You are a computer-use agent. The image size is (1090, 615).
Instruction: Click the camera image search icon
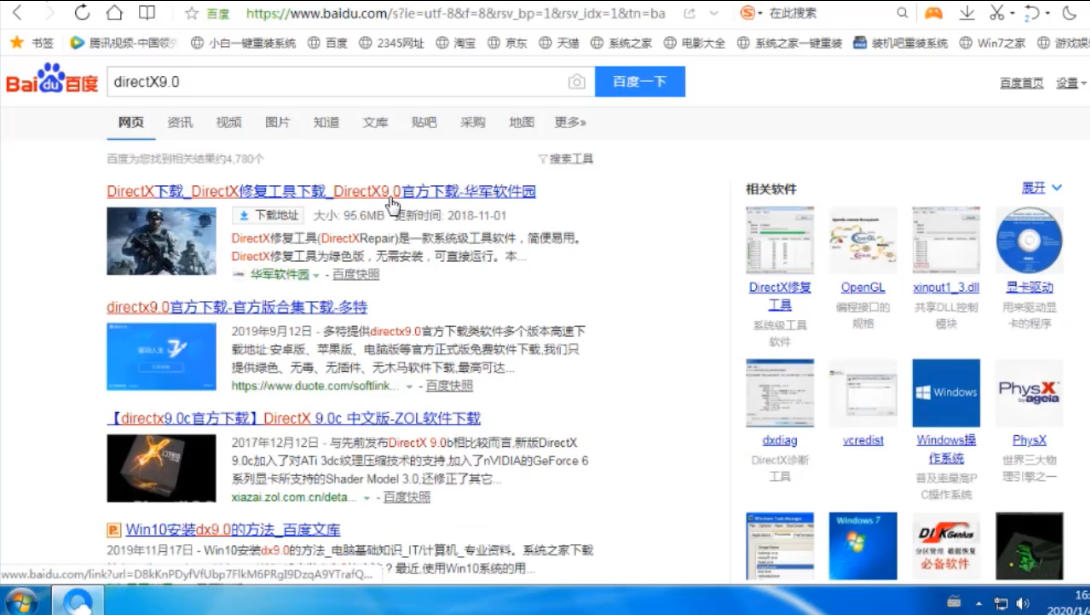(x=576, y=82)
